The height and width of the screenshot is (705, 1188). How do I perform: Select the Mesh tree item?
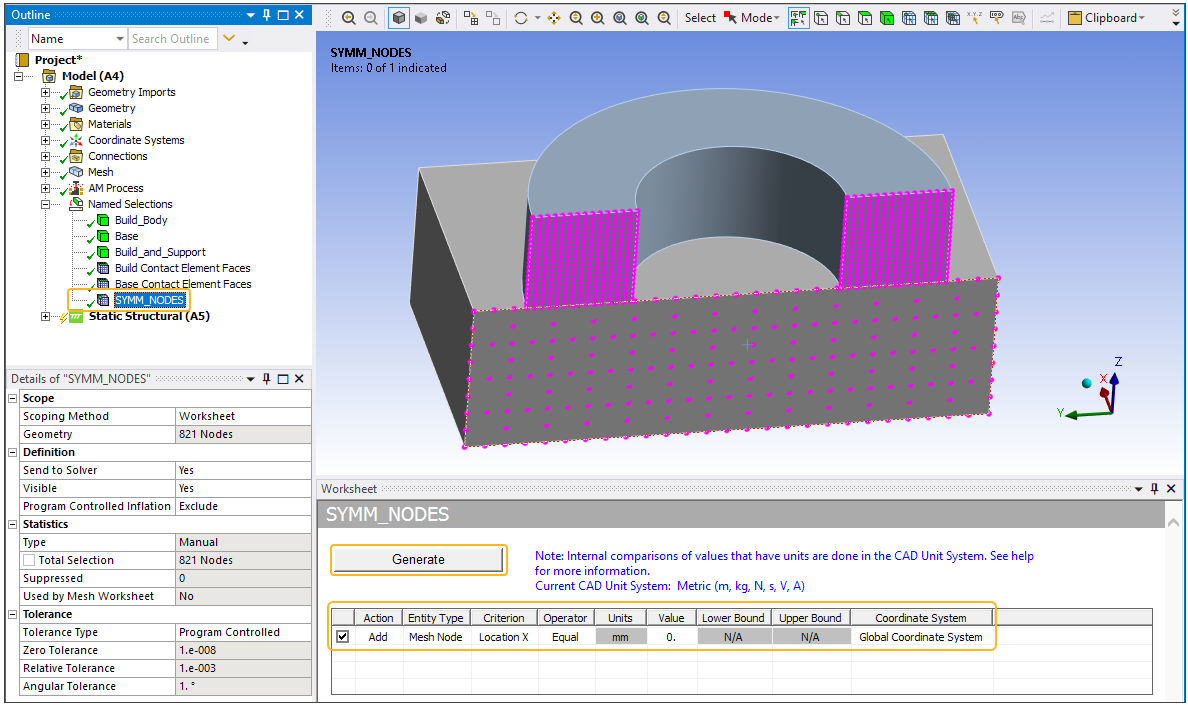click(101, 172)
